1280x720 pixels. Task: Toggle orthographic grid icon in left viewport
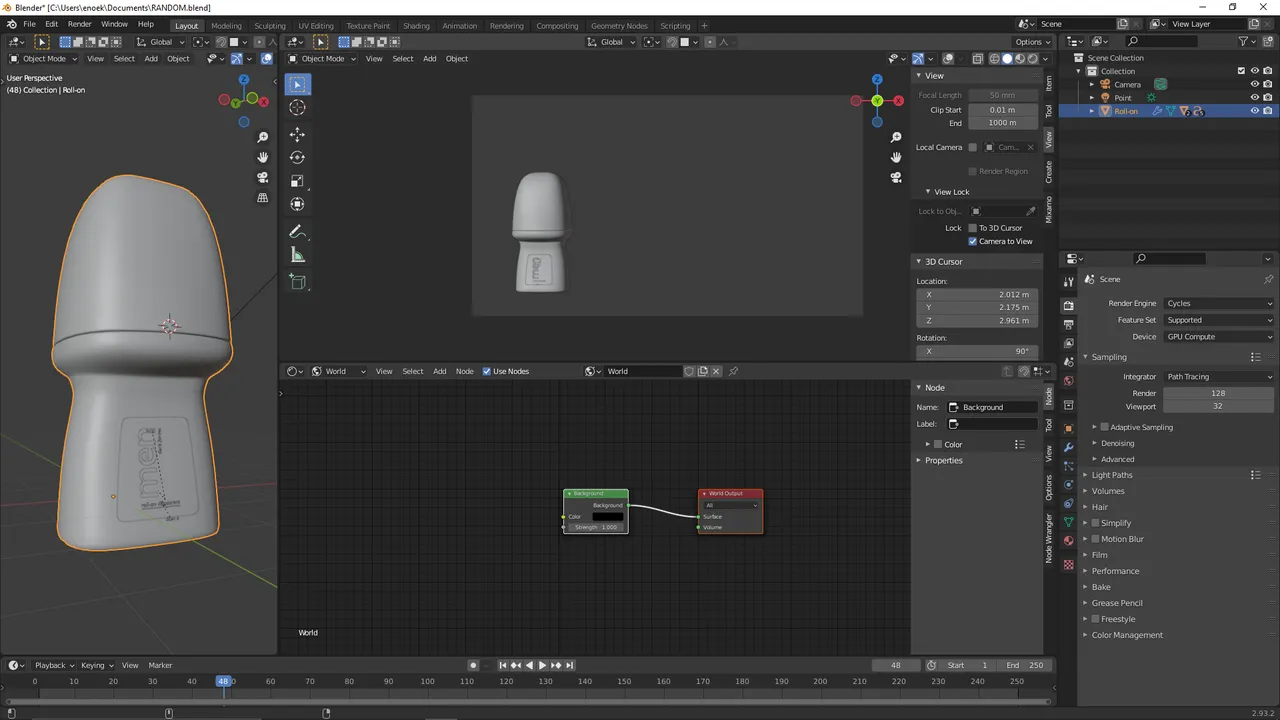click(263, 197)
